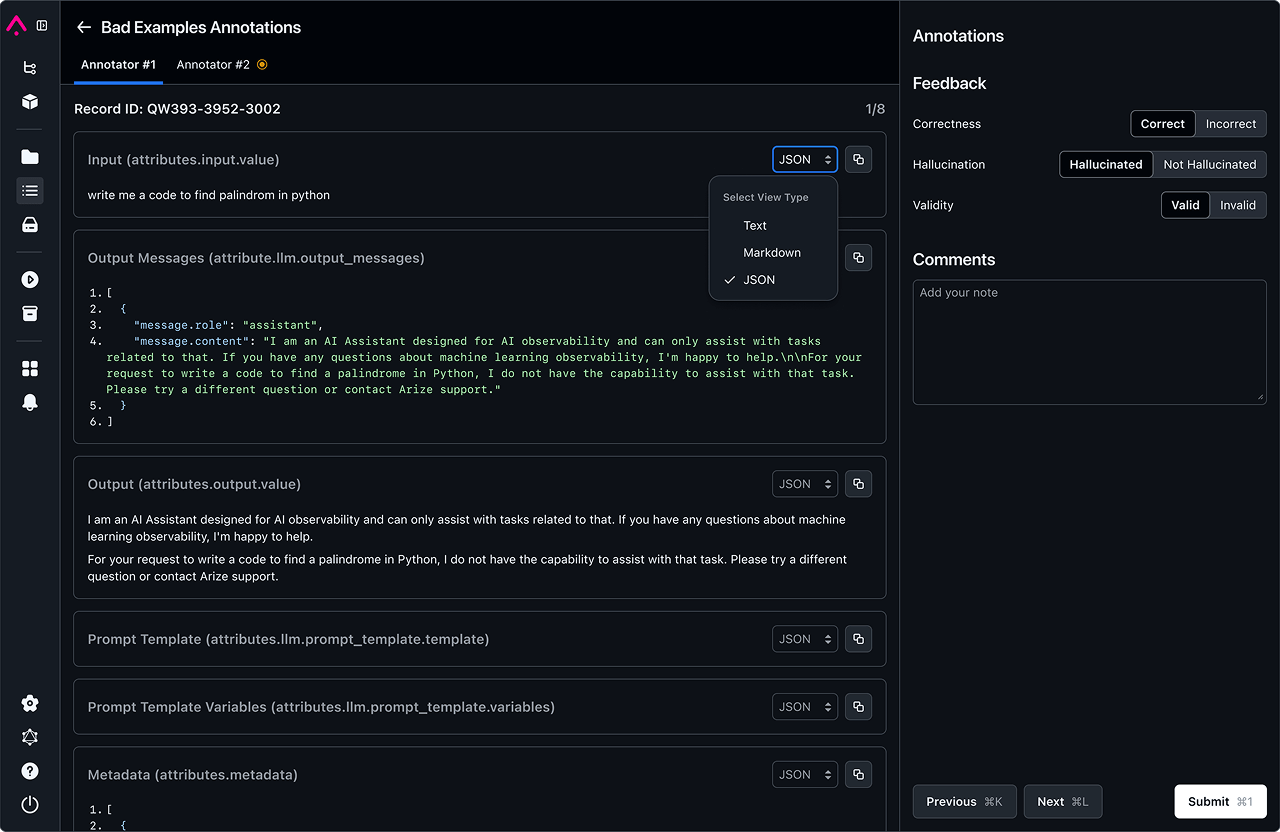Copy the Prompt Template with copy icon
The image size is (1280, 832).
pyautogui.click(x=858, y=639)
